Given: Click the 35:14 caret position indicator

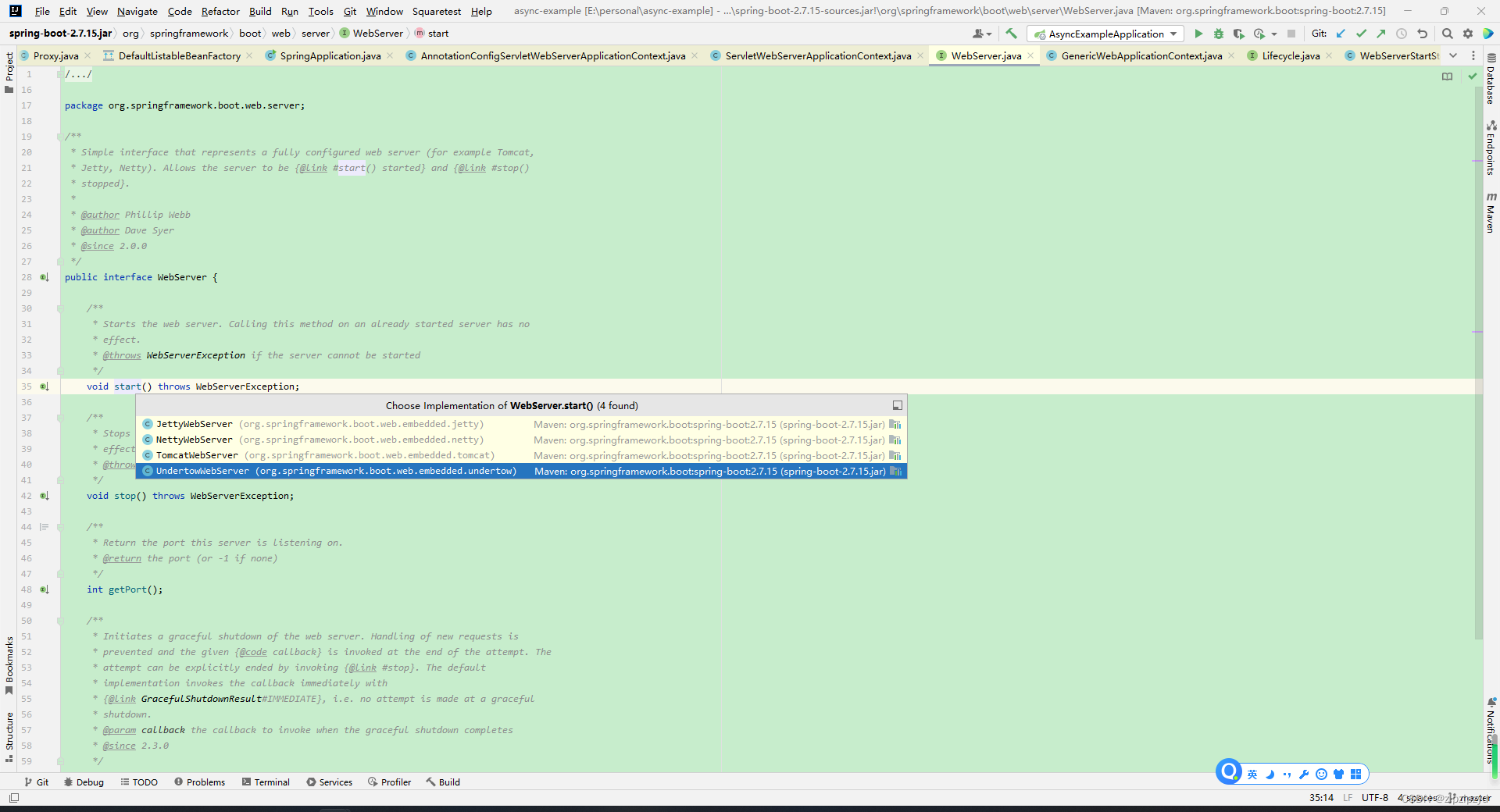Looking at the screenshot, I should click(1321, 797).
